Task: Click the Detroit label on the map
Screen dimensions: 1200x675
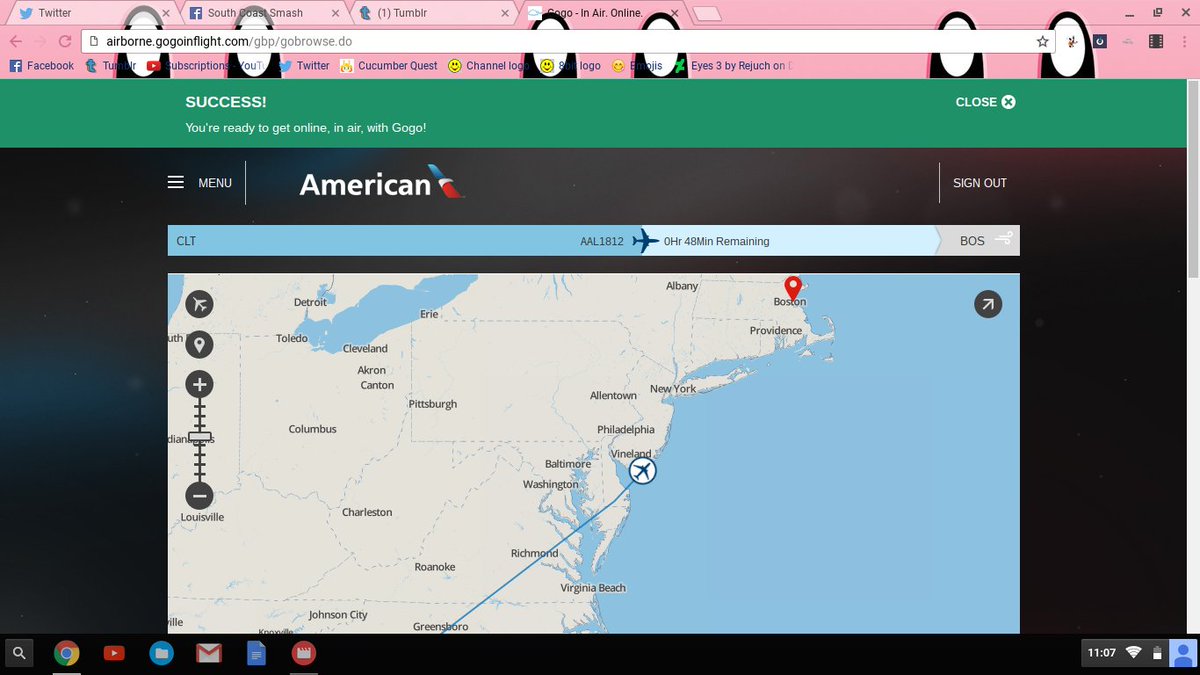Action: [310, 302]
